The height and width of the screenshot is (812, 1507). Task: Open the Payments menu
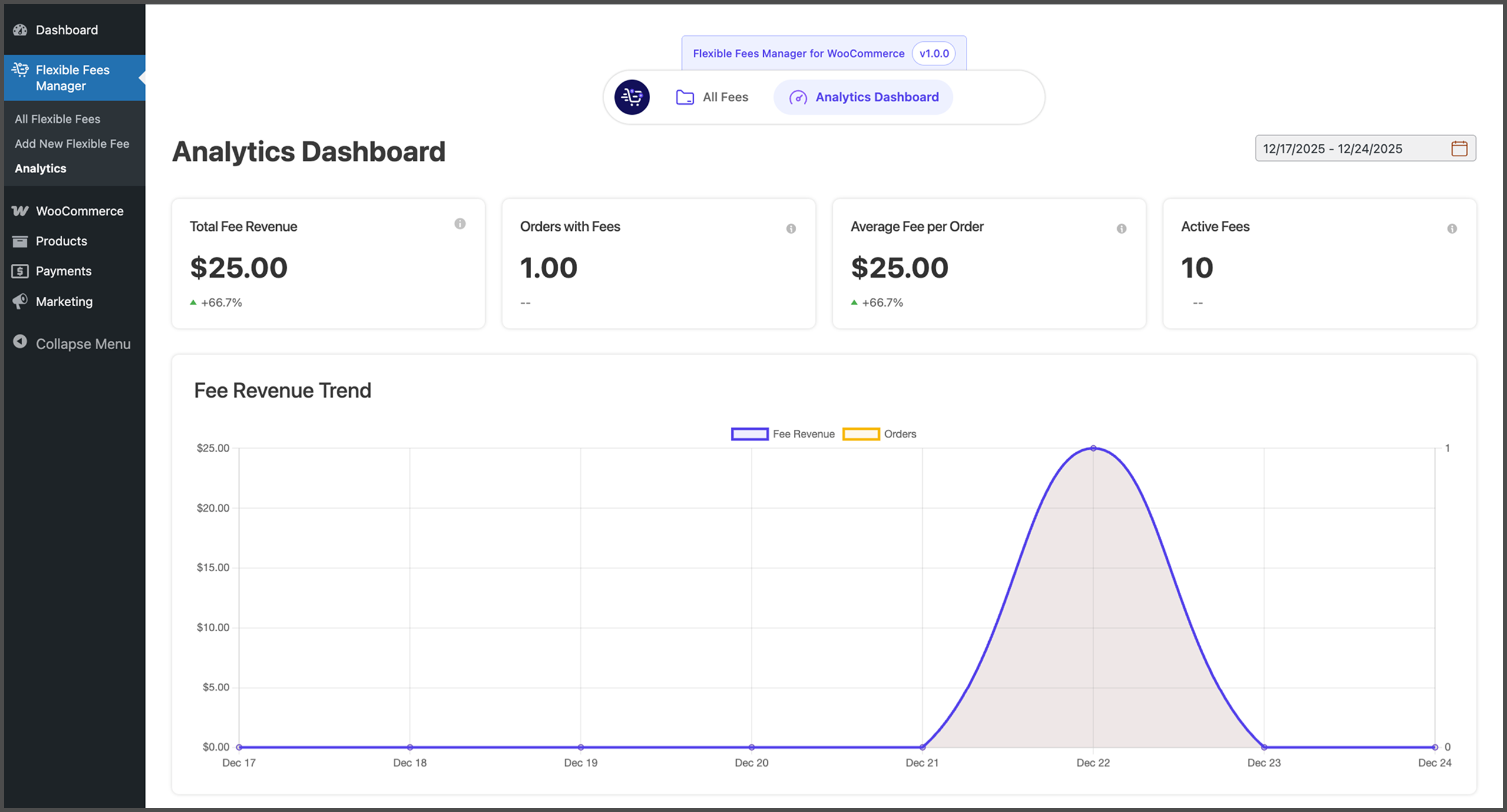pos(64,271)
